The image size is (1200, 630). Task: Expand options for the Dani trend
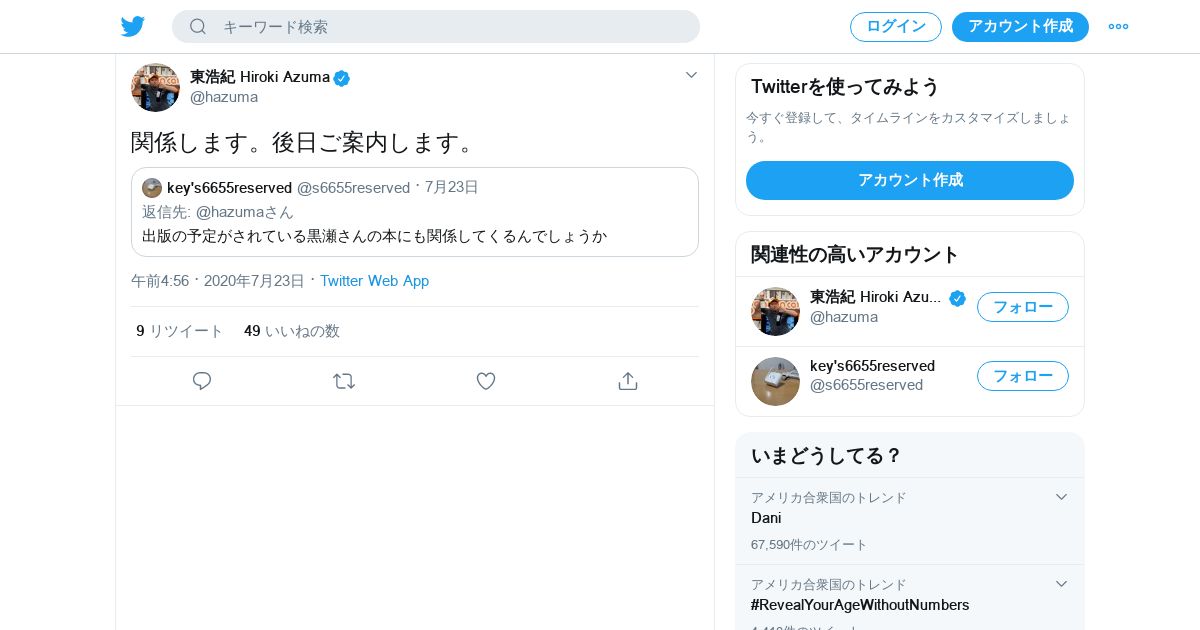[x=1061, y=497]
